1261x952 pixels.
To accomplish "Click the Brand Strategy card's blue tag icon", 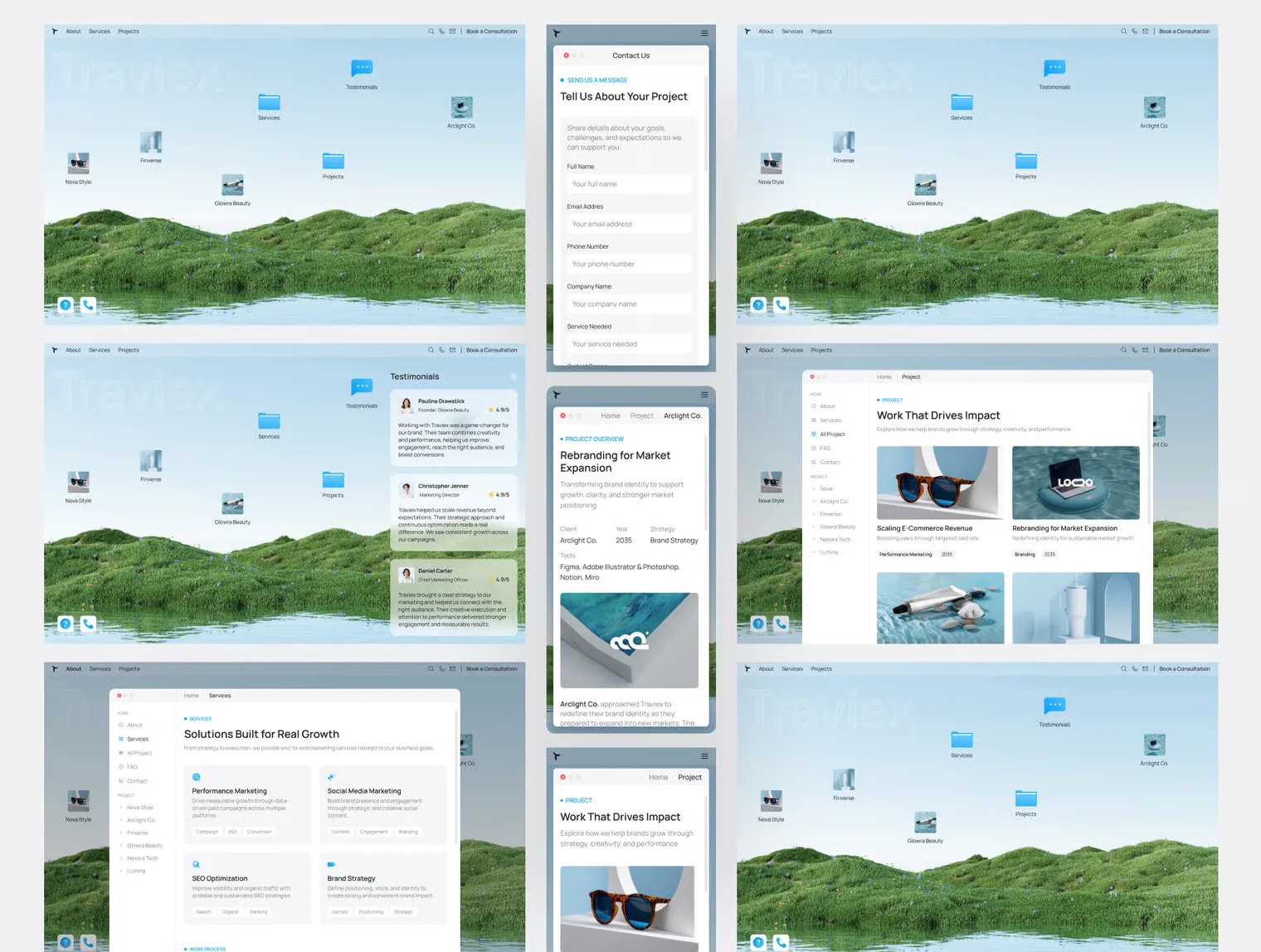I will pyautogui.click(x=331, y=864).
